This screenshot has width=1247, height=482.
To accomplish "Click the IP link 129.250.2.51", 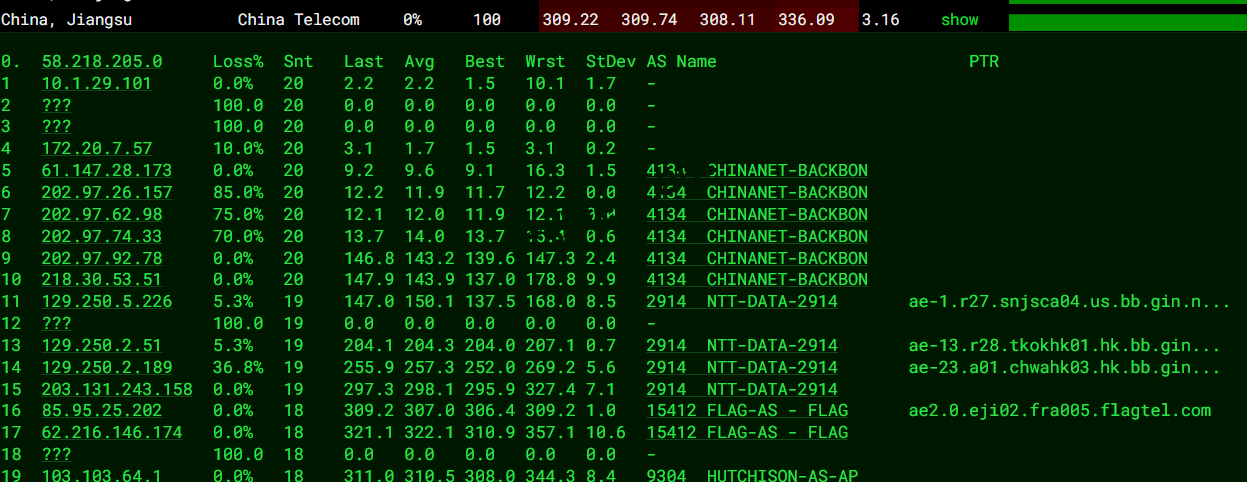I will pyautogui.click(x=102, y=346).
